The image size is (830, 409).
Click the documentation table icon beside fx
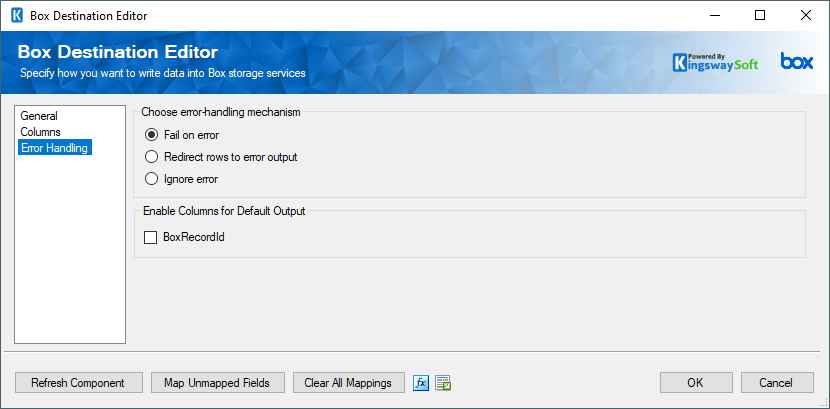click(x=443, y=383)
